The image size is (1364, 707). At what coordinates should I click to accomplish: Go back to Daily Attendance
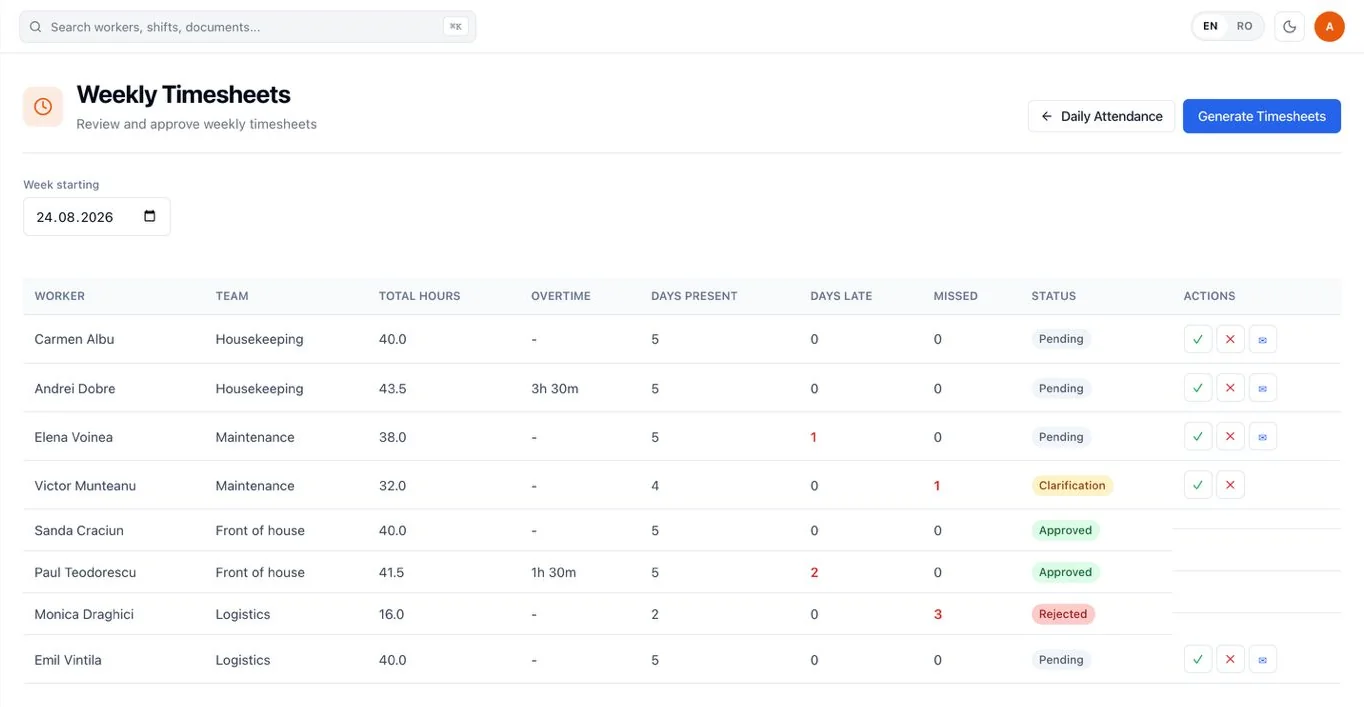(1101, 116)
